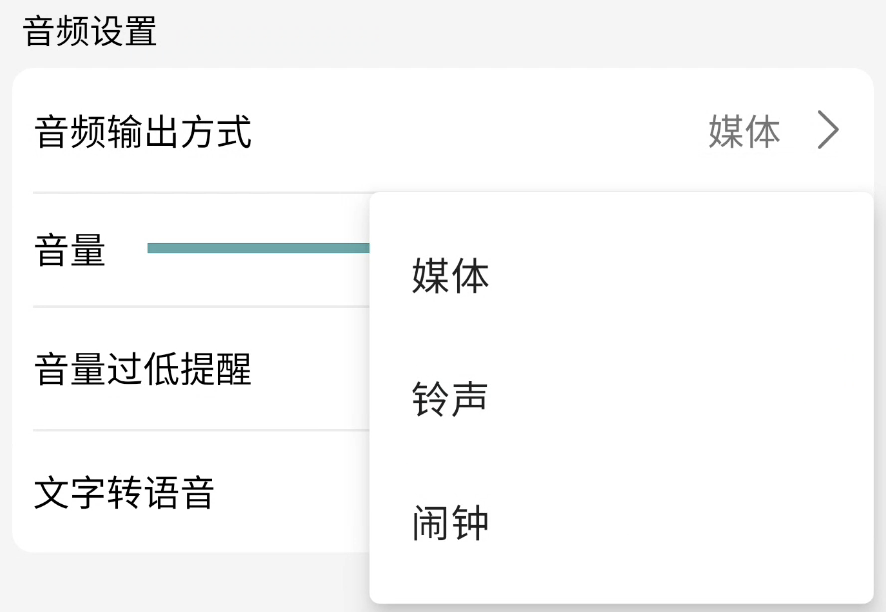Tap the 音量 label
Screen dimensions: 886x612
(x=70, y=250)
